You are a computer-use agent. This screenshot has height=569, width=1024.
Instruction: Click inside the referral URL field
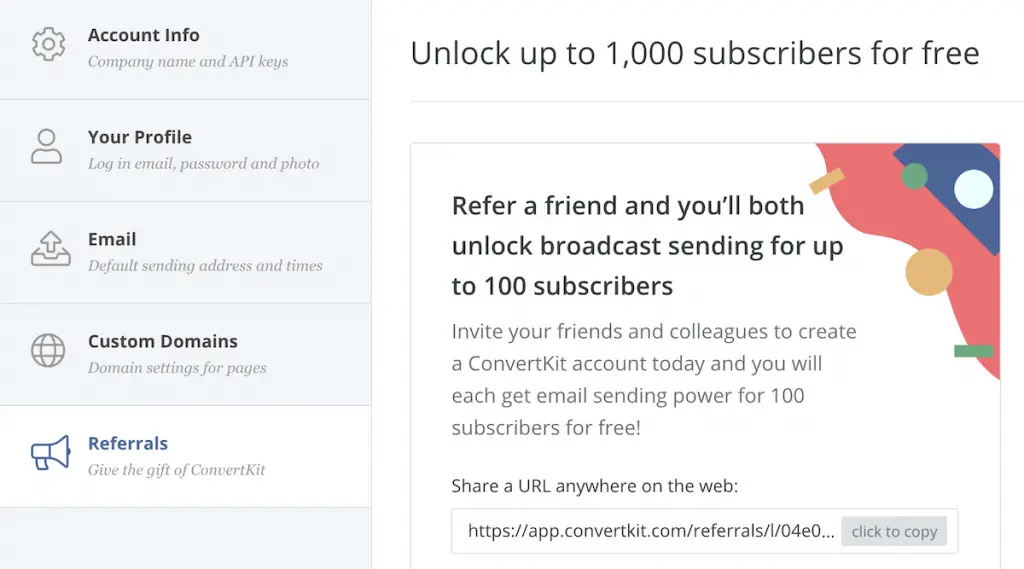tap(650, 531)
